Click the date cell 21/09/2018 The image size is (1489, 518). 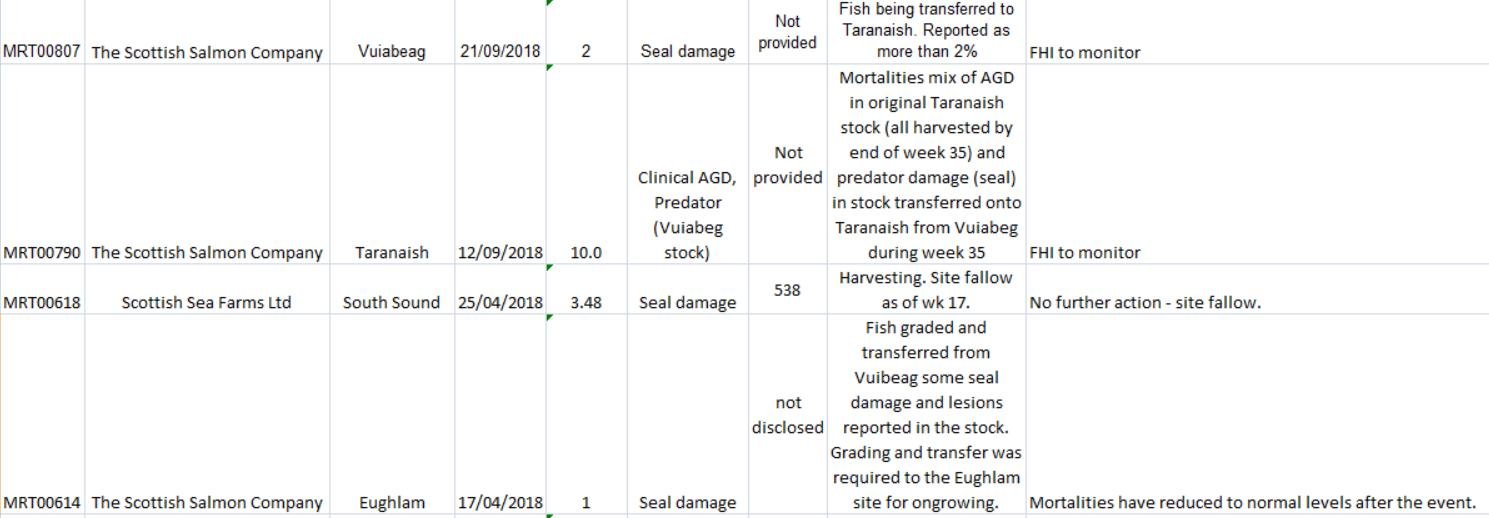[x=500, y=52]
